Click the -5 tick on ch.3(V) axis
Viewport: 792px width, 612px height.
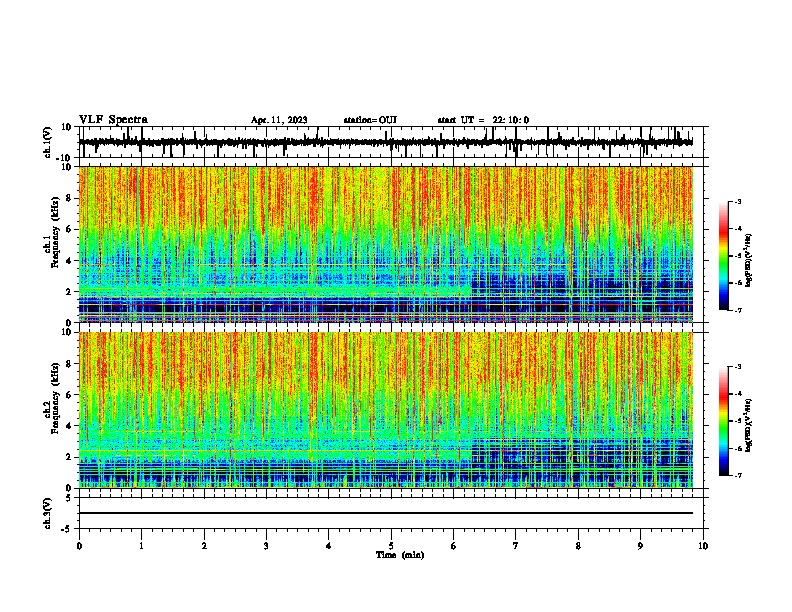coord(67,529)
